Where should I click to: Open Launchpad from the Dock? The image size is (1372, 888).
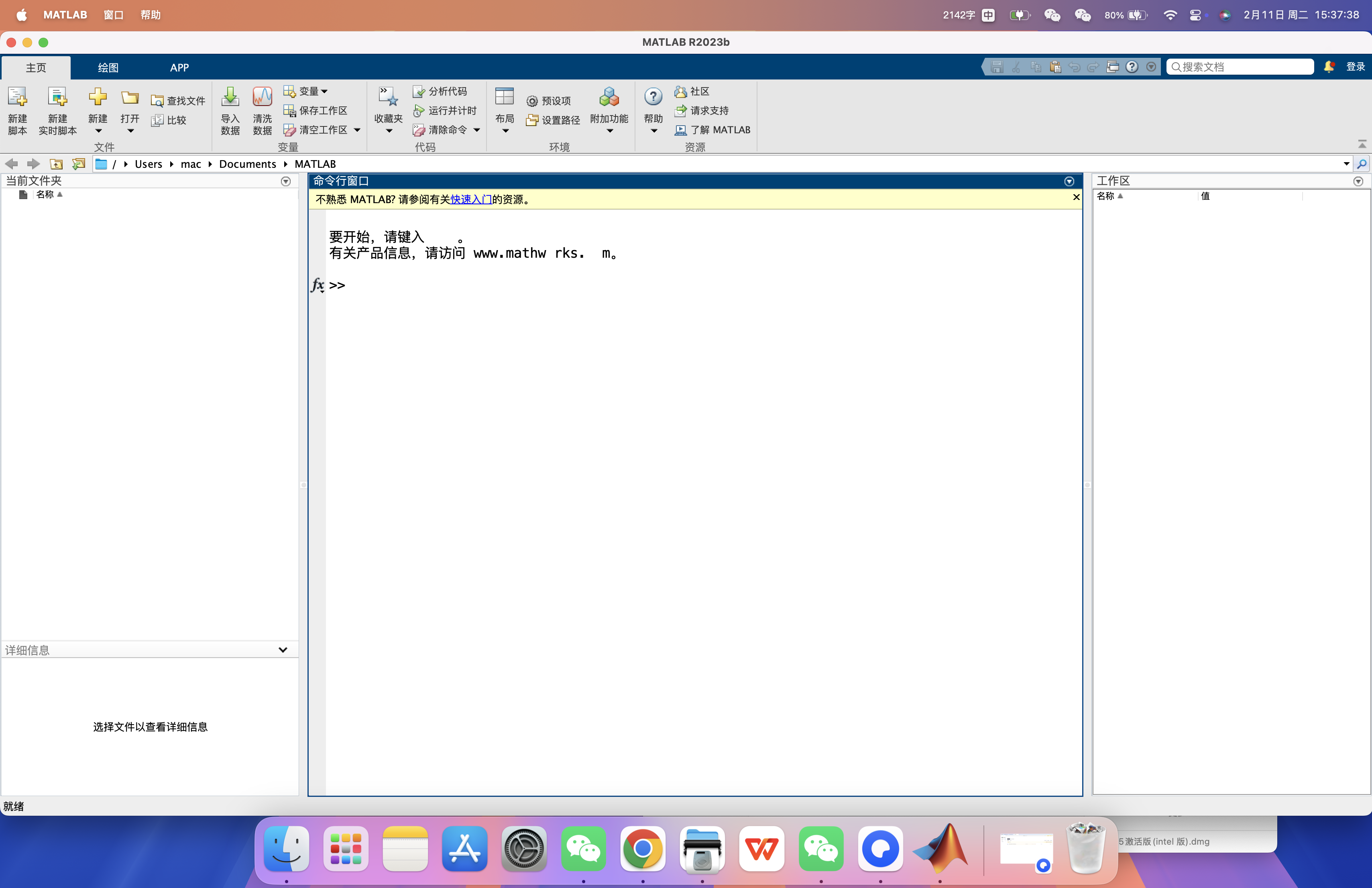(345, 849)
